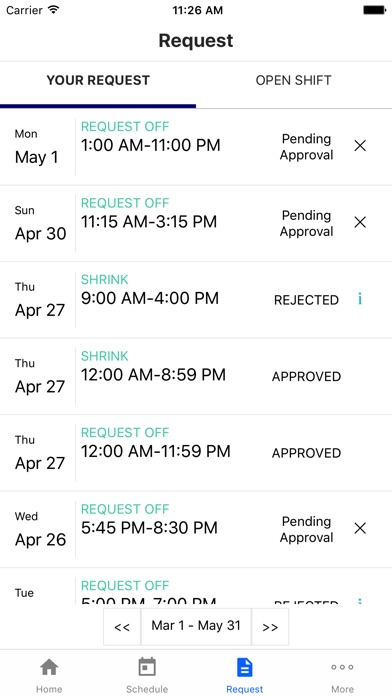Image resolution: width=392 pixels, height=696 pixels.
Task: Tap the Request document icon
Action: pyautogui.click(x=245, y=667)
